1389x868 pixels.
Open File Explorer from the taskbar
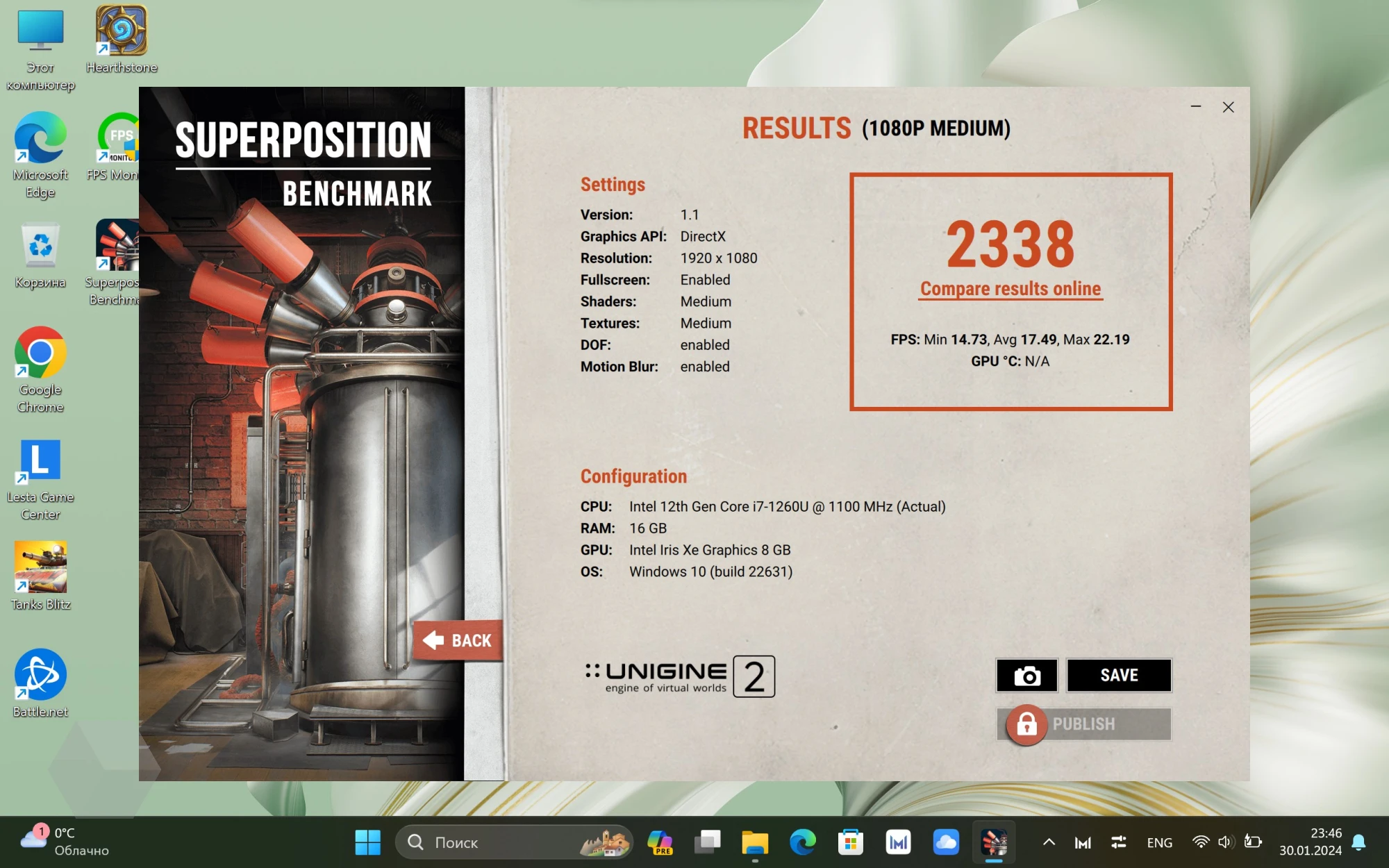[x=755, y=842]
